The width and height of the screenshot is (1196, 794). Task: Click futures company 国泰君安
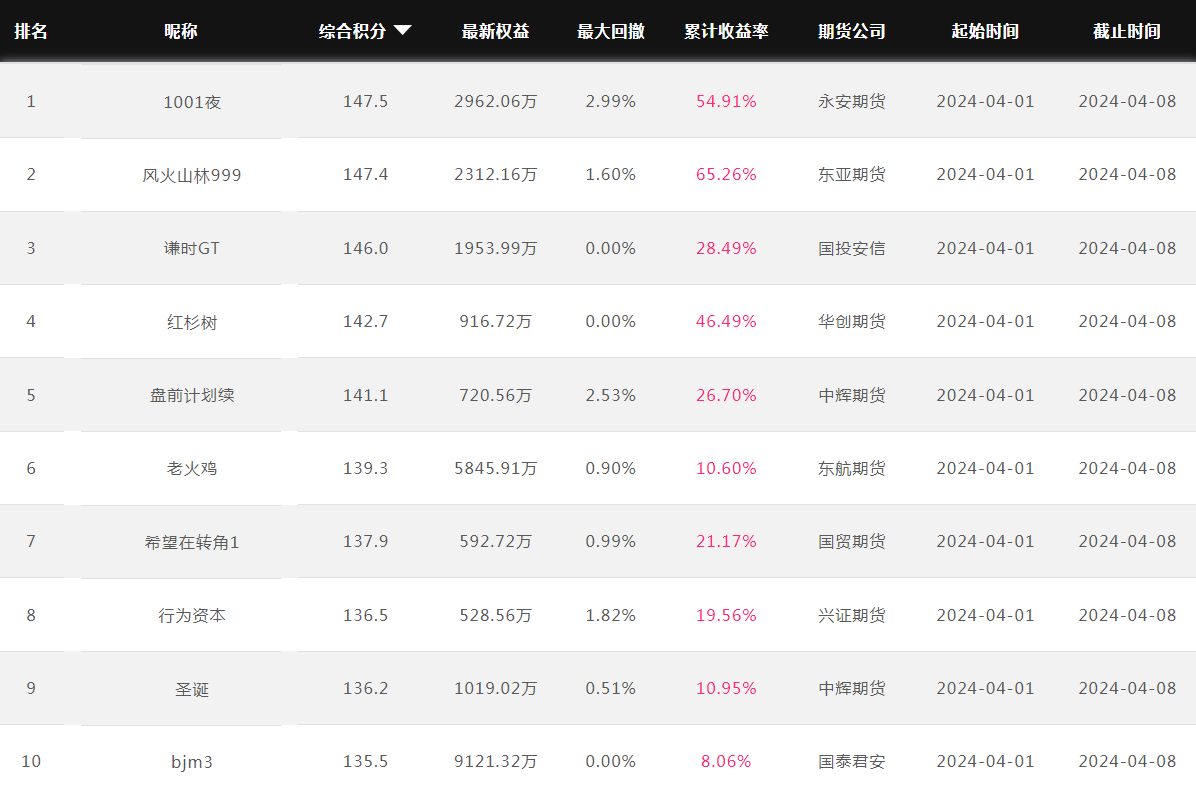pos(852,761)
